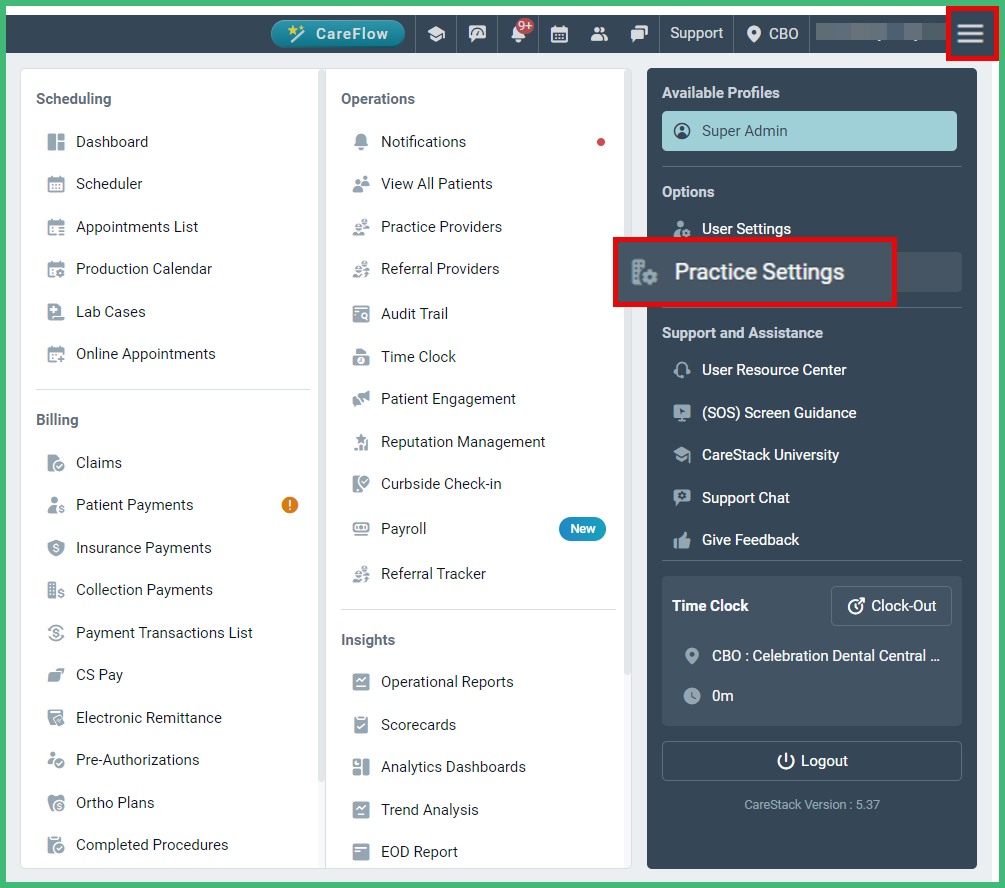Open Collection Payments
Viewport: 1005px width, 888px height.
144,590
